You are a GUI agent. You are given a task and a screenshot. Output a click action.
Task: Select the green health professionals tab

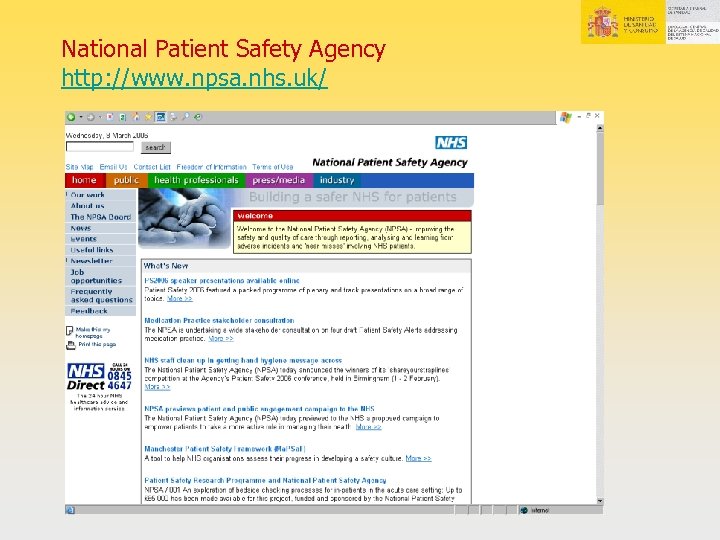click(197, 180)
